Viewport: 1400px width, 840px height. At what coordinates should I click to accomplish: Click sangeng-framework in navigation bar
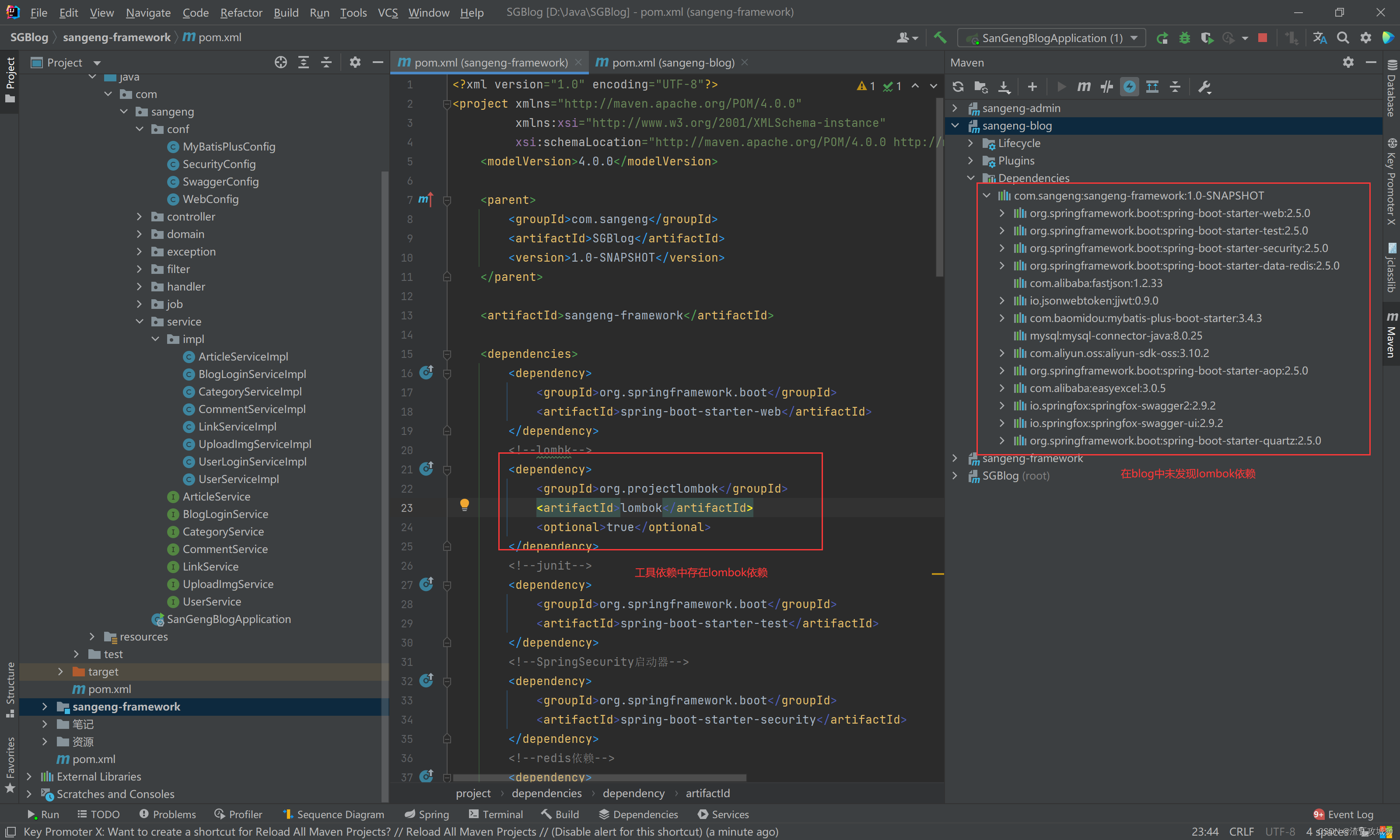click(116, 37)
